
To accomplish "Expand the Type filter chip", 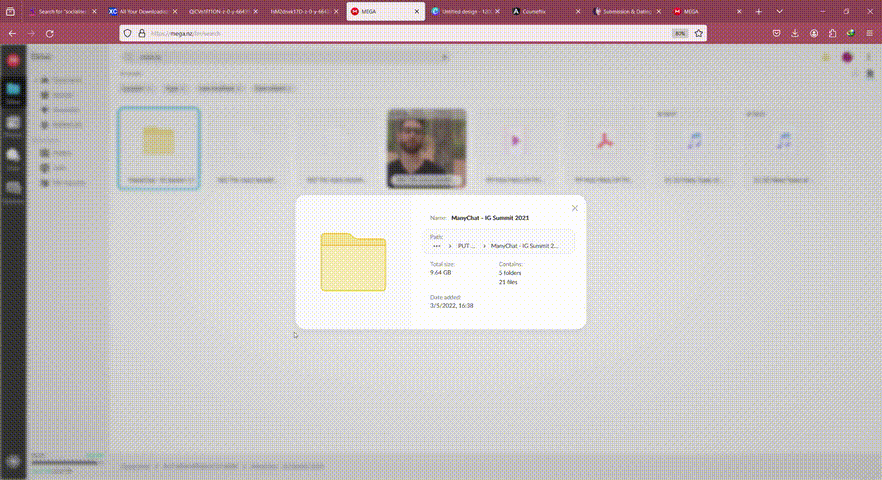I will pyautogui.click(x=175, y=88).
